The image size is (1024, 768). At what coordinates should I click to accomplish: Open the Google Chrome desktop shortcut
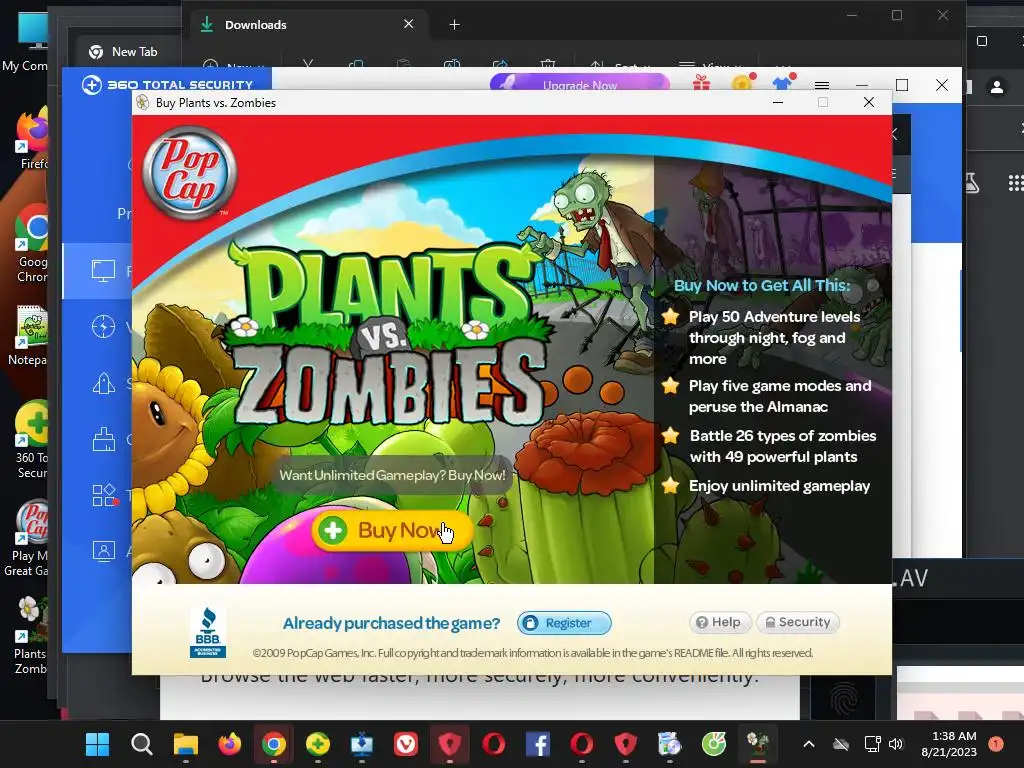coord(31,245)
